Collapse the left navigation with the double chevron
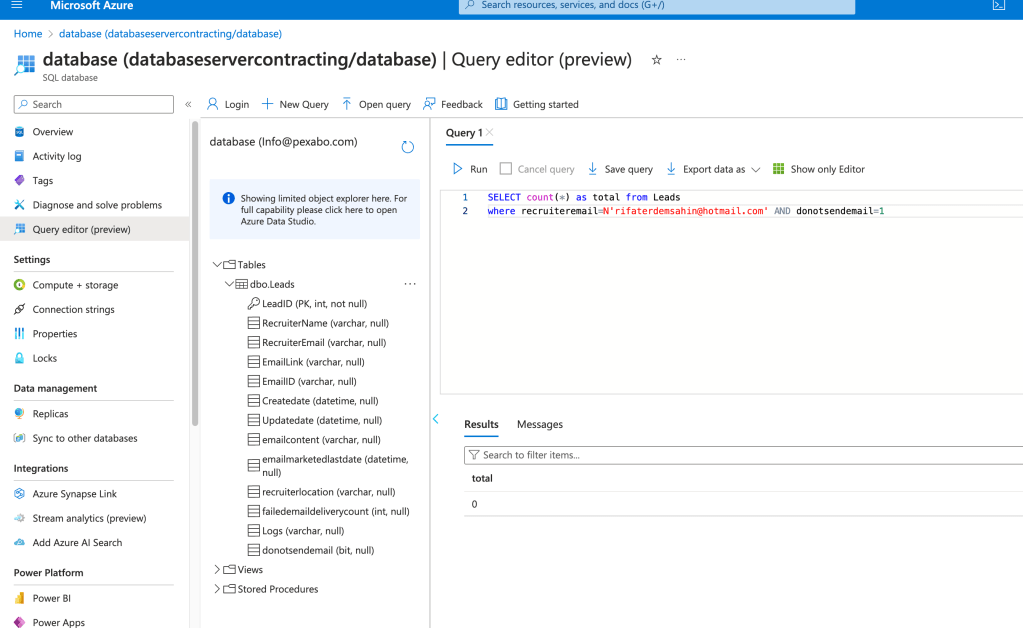 click(188, 104)
